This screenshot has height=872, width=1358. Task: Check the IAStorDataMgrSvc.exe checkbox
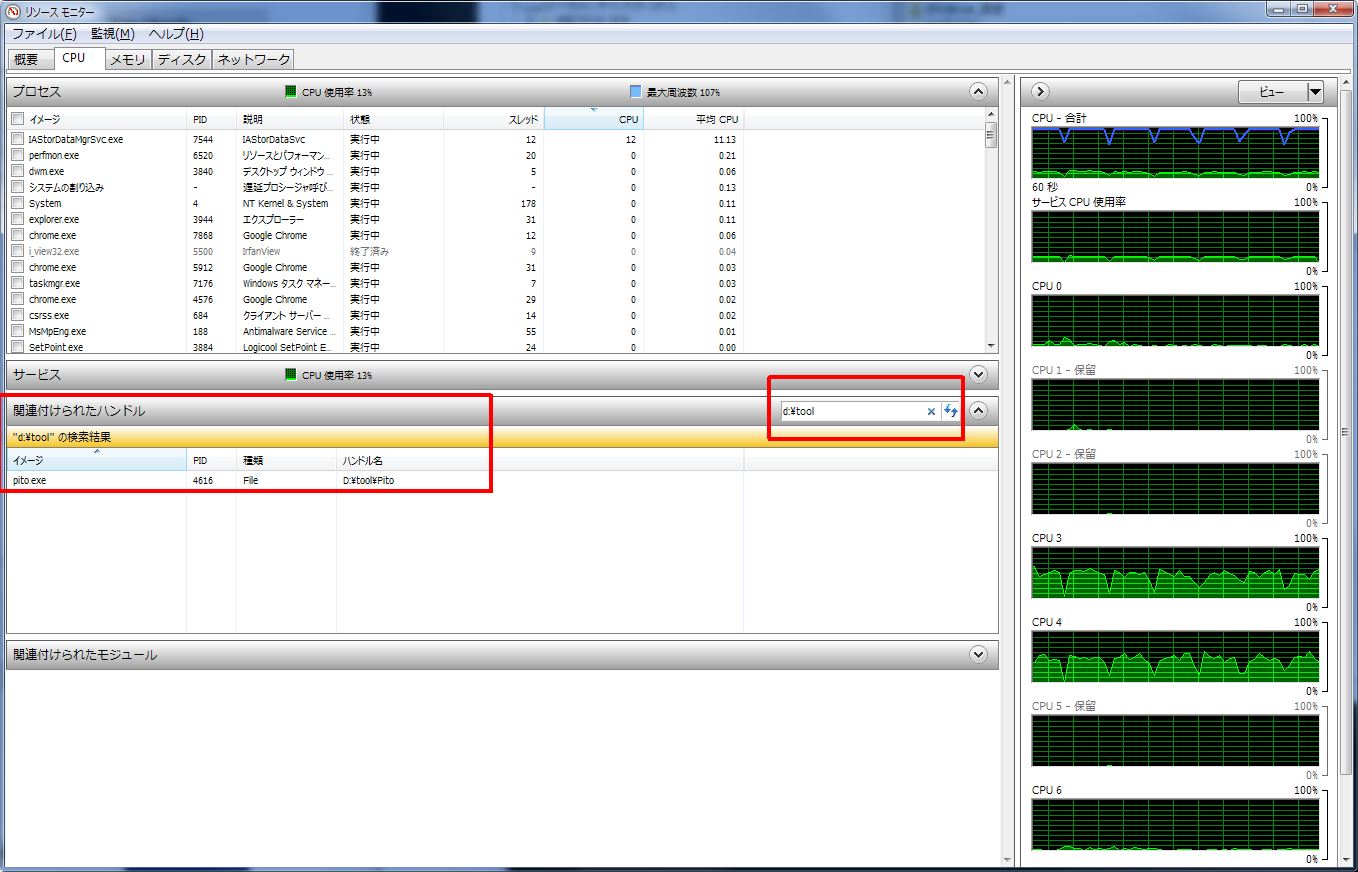17,140
